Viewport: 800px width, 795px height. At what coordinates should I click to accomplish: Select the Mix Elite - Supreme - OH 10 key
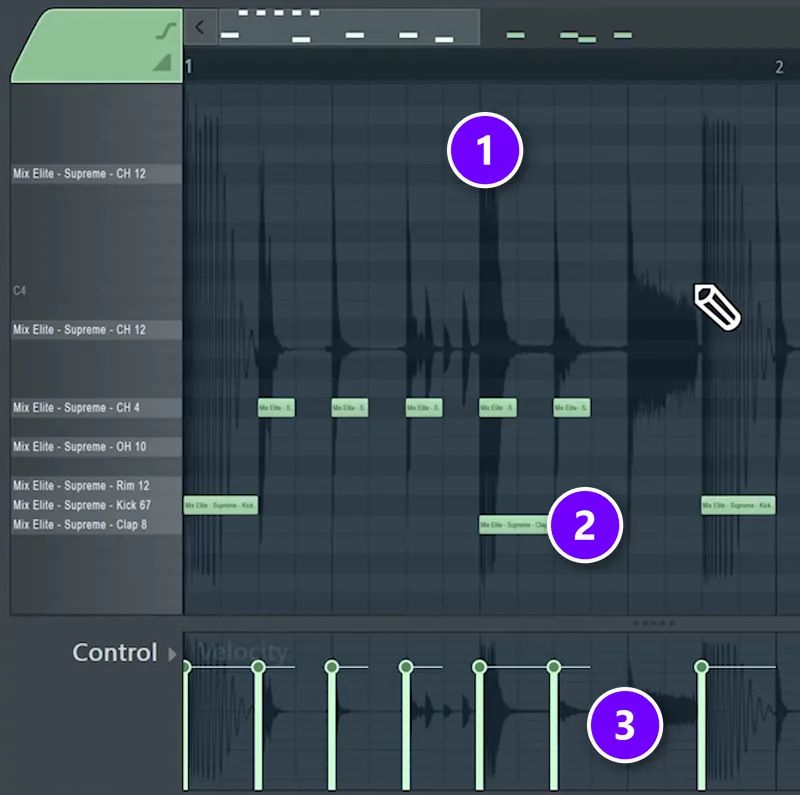click(96, 446)
